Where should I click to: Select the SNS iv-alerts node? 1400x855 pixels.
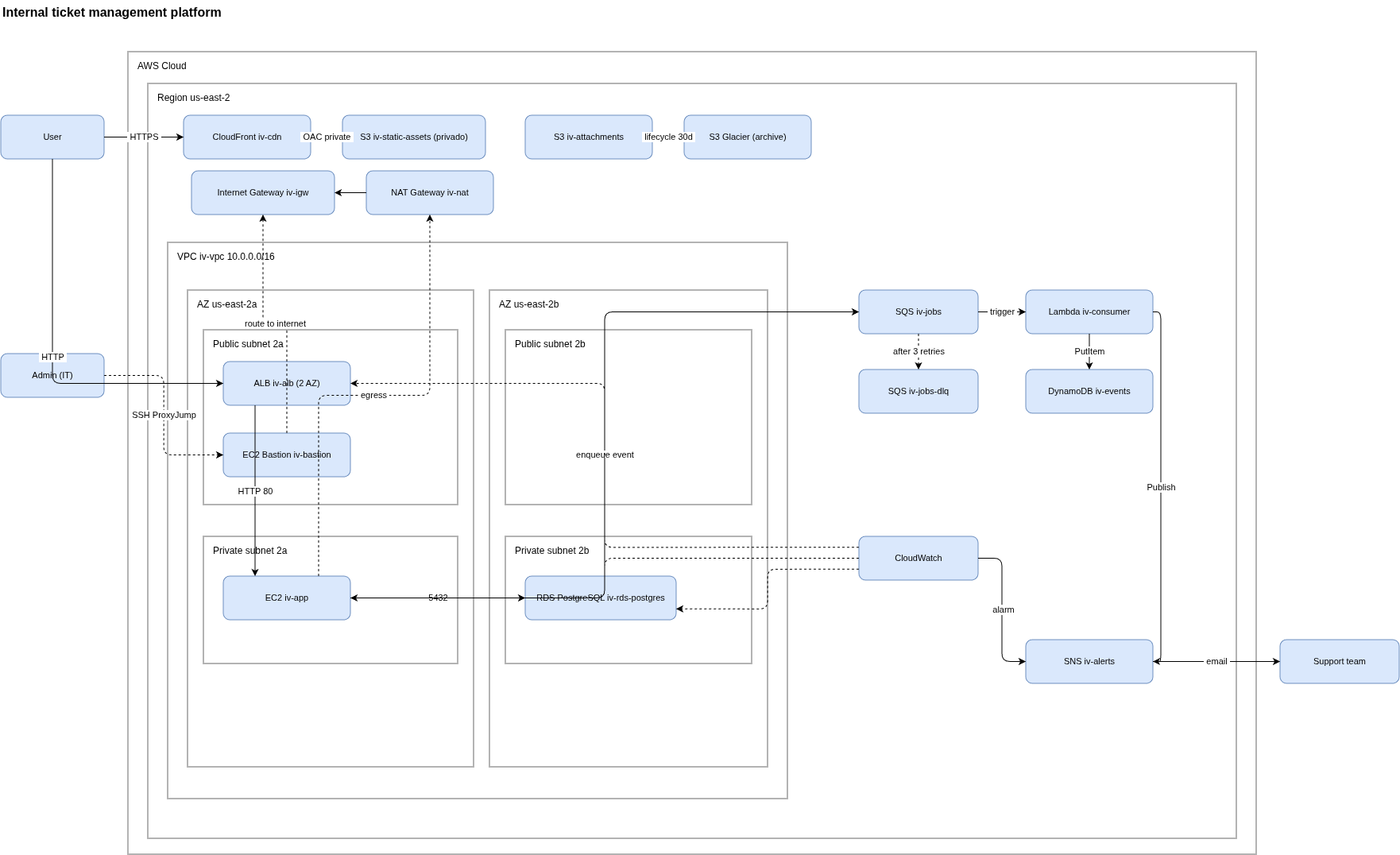[x=1089, y=661]
